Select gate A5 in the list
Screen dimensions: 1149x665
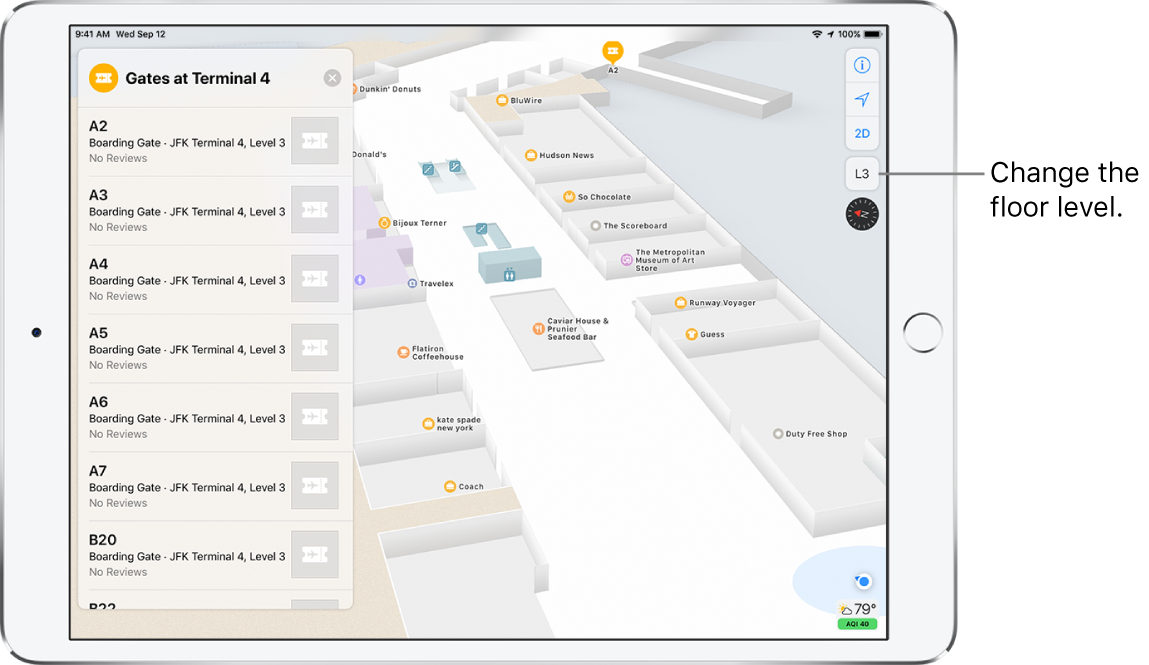(x=215, y=348)
